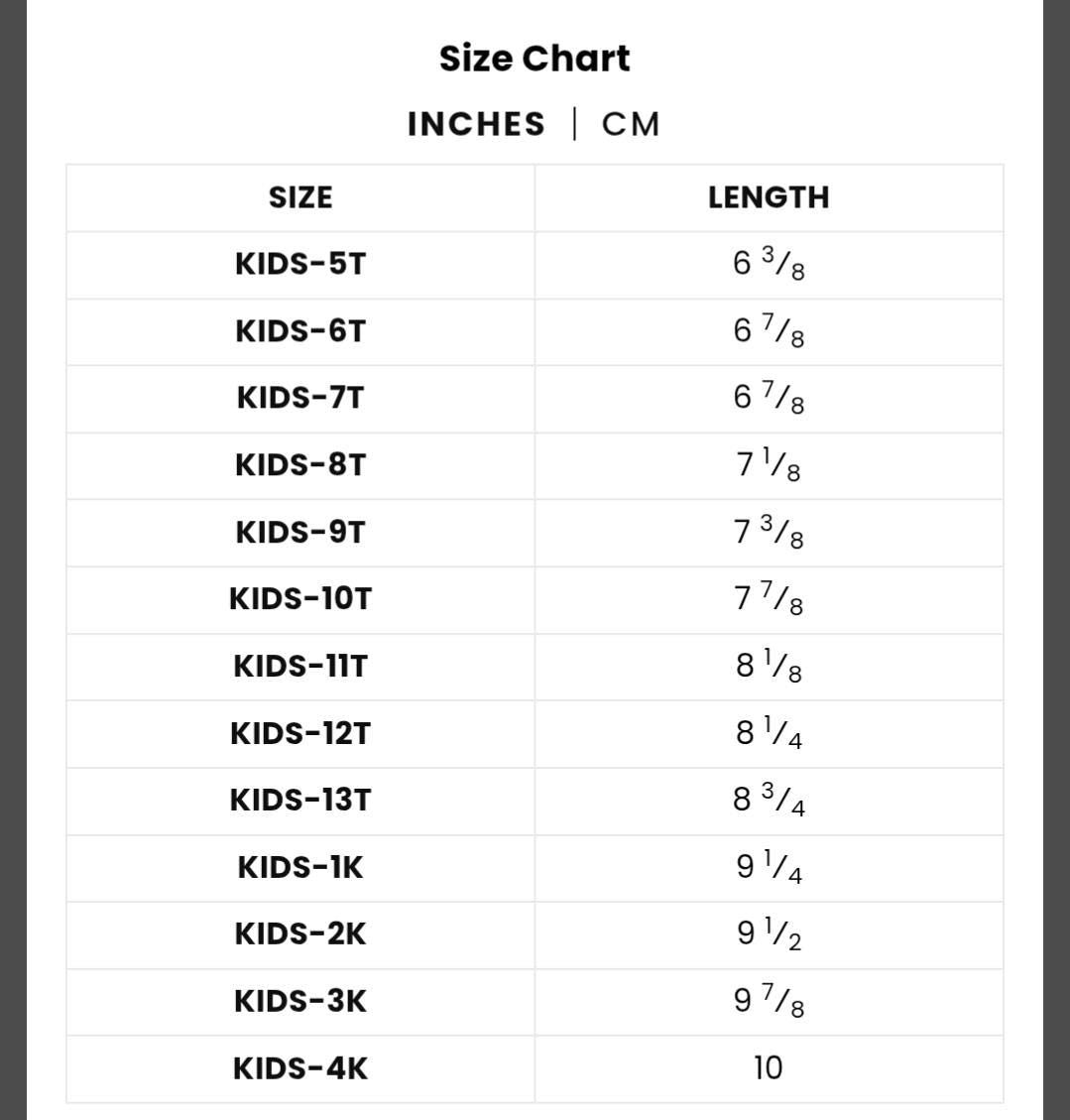Click the 9 1/2 length value
This screenshot has height=1120, width=1070.
click(x=769, y=933)
